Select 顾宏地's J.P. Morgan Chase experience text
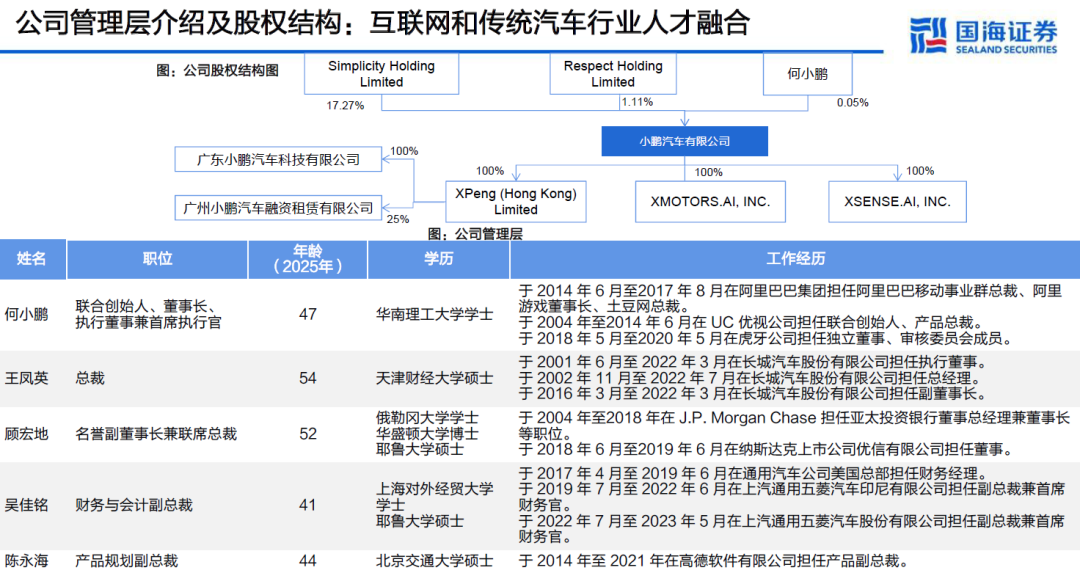Image resolution: width=1080 pixels, height=573 pixels. (x=794, y=434)
